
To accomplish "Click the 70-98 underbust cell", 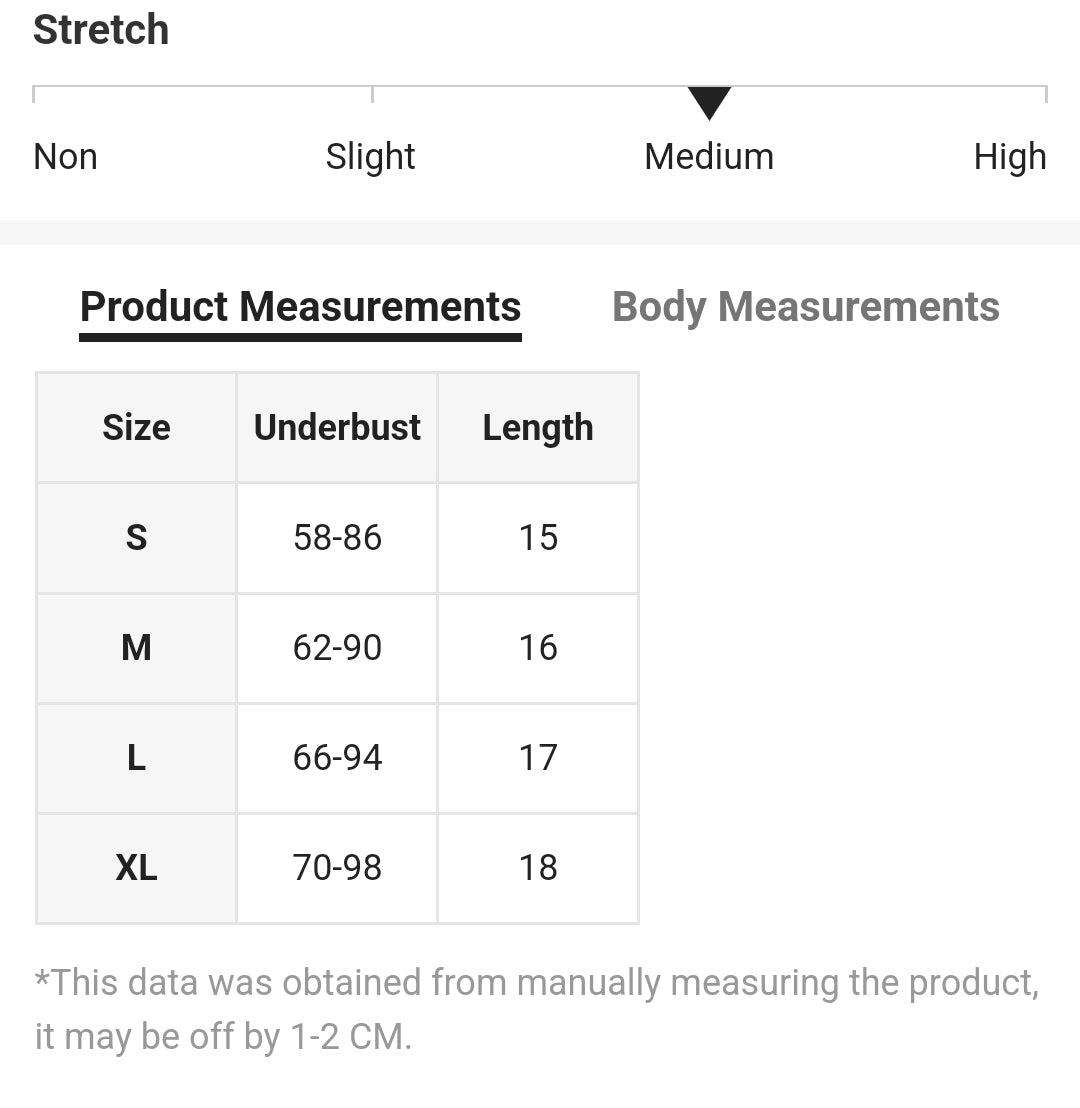I will tap(337, 868).
